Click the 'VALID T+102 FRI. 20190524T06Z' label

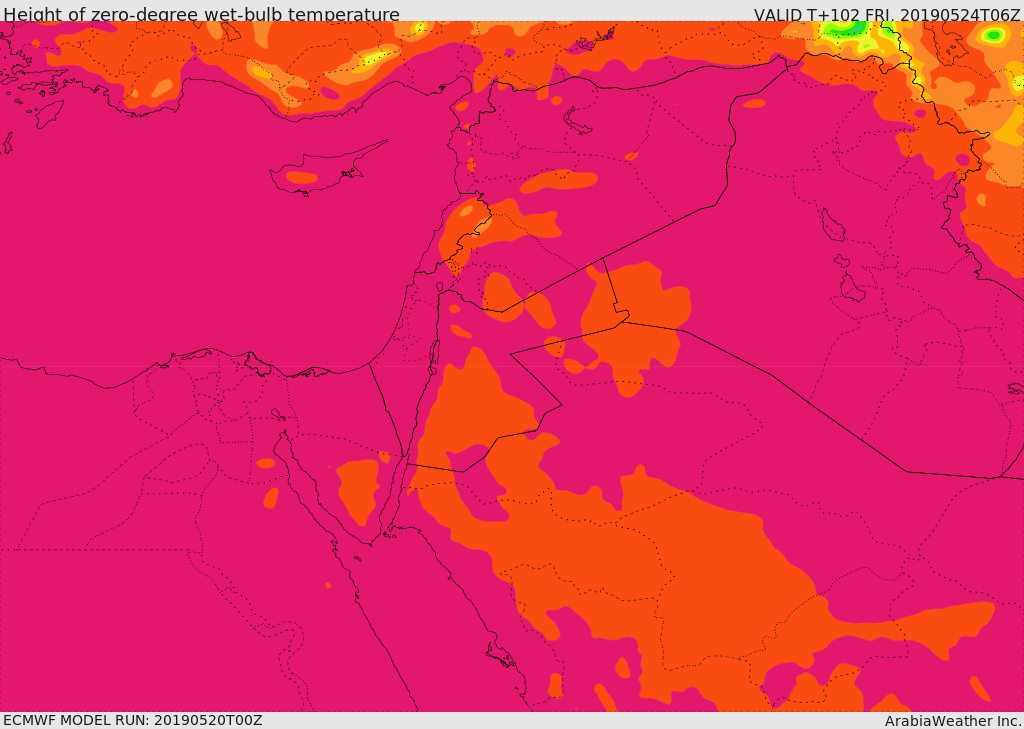click(x=888, y=14)
